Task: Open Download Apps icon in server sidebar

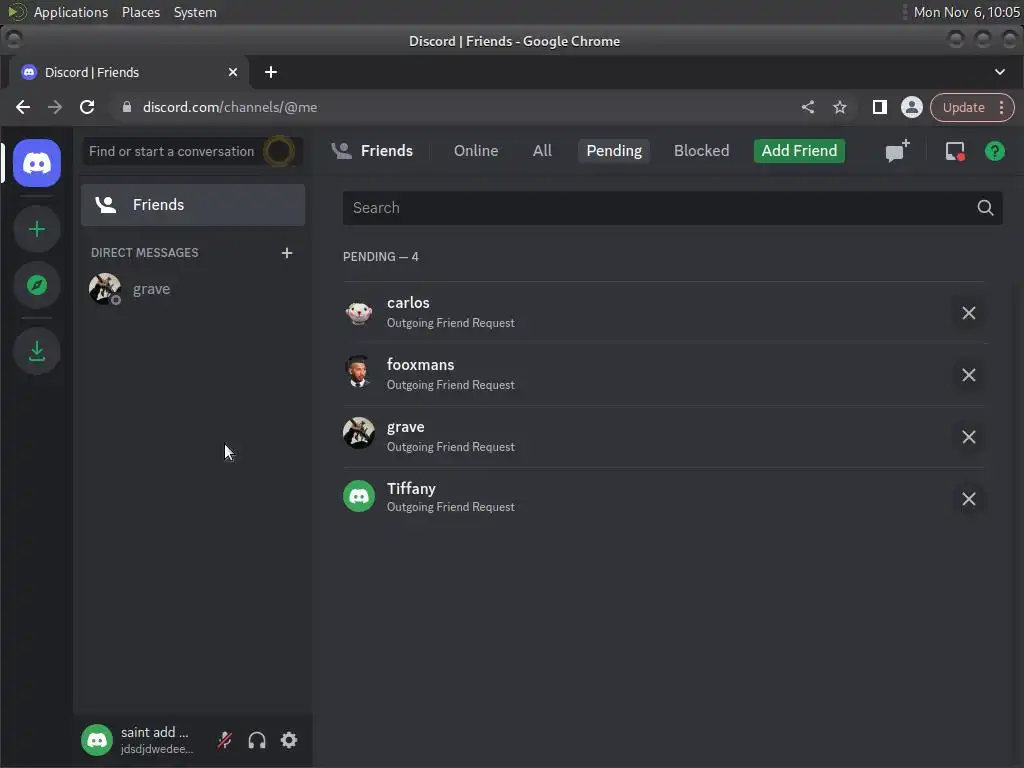Action: tap(37, 351)
